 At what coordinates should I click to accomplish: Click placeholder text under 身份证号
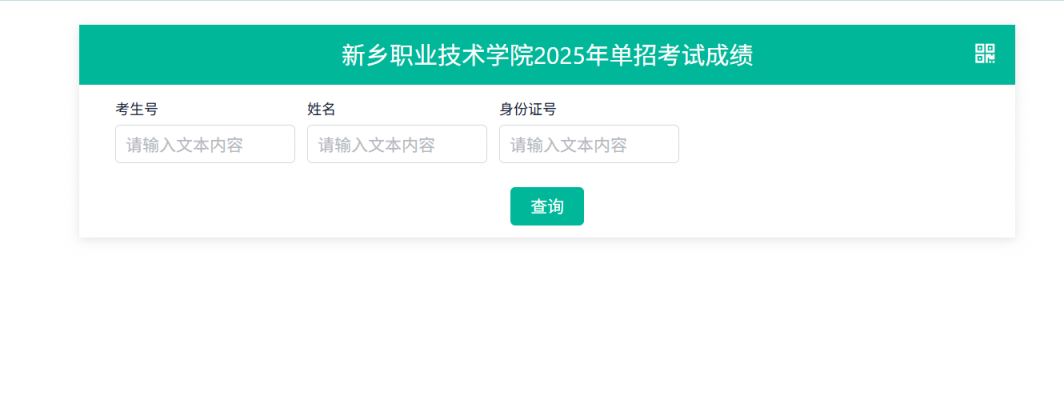pos(569,144)
